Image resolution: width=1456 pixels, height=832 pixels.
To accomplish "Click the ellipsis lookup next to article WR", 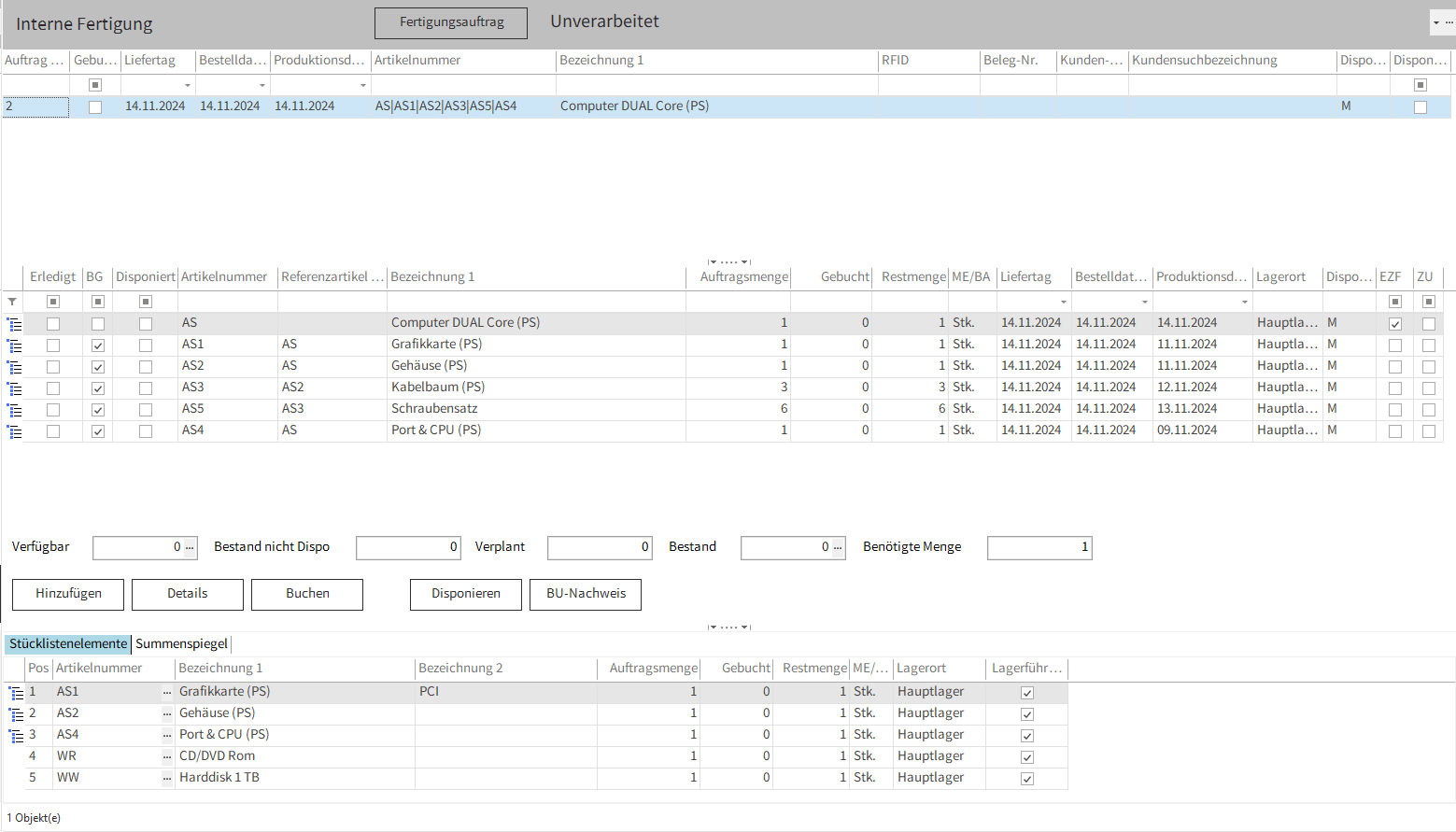I will (167, 756).
